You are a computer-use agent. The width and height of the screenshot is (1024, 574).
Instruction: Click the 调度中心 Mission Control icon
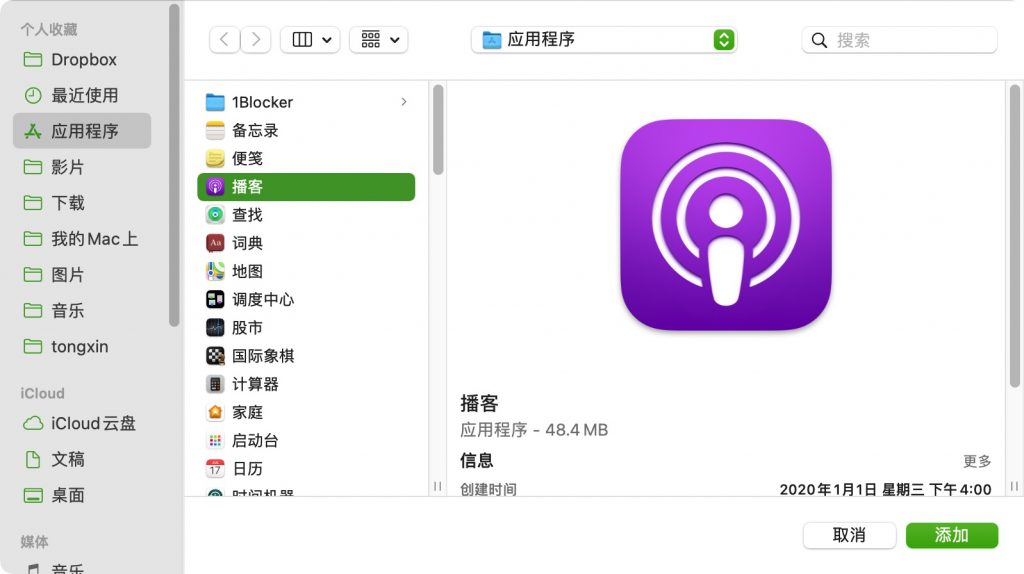click(x=215, y=299)
